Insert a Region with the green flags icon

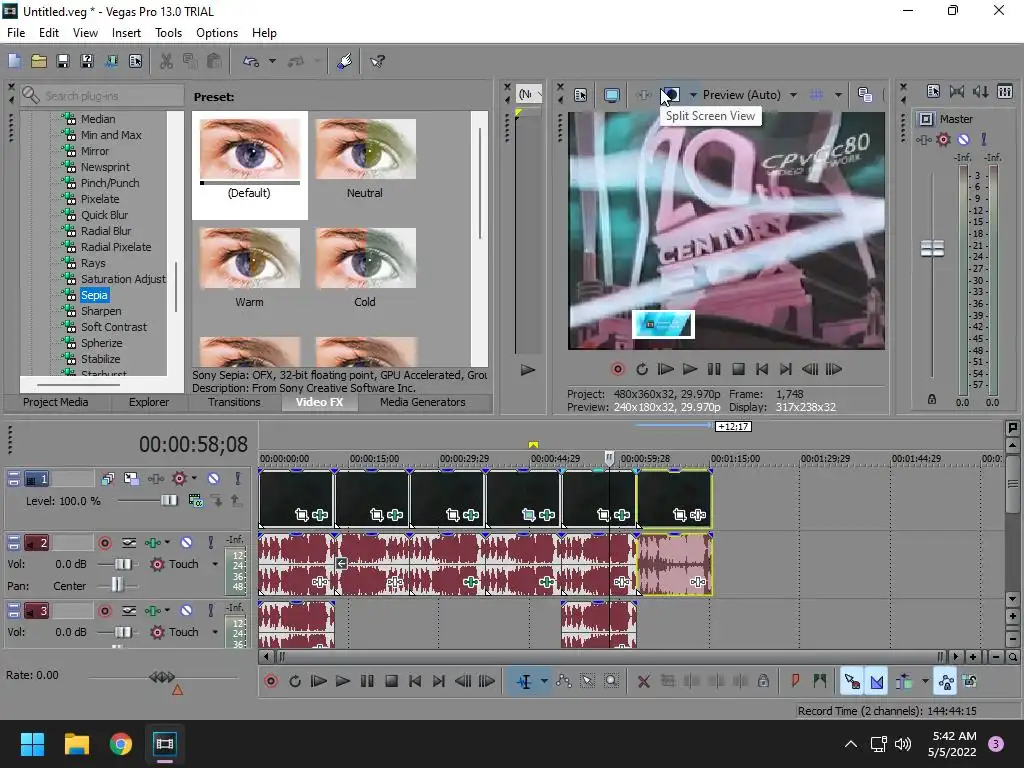[x=820, y=682]
